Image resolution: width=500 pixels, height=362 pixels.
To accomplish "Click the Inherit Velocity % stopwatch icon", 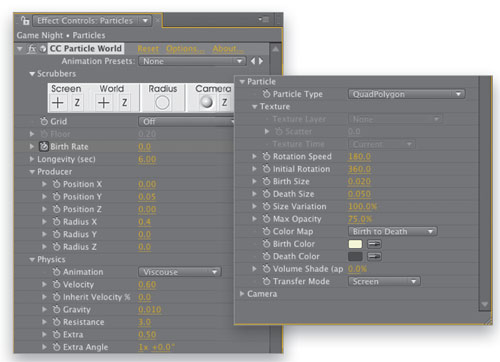I will click(x=57, y=297).
